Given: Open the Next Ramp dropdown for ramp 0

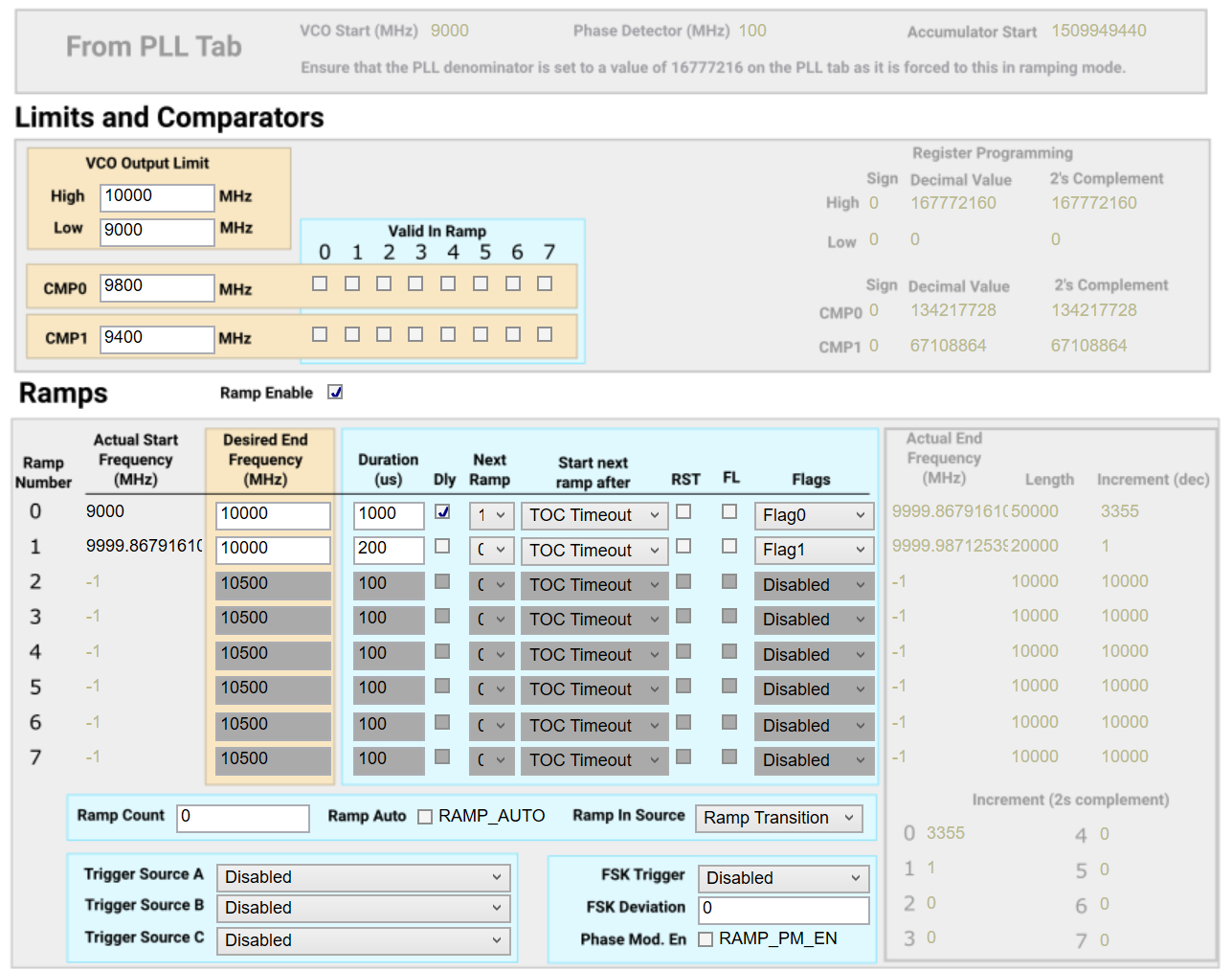Looking at the screenshot, I should click(x=492, y=515).
